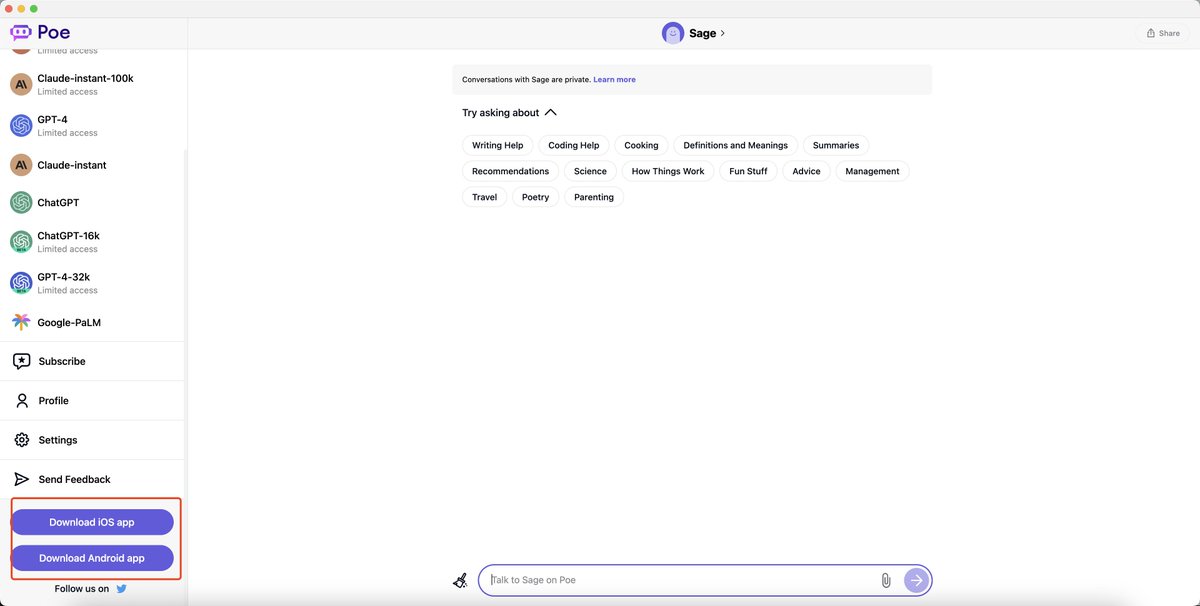This screenshot has width=1200, height=606.
Task: Select the Writing Help suggestion
Action: click(498, 145)
